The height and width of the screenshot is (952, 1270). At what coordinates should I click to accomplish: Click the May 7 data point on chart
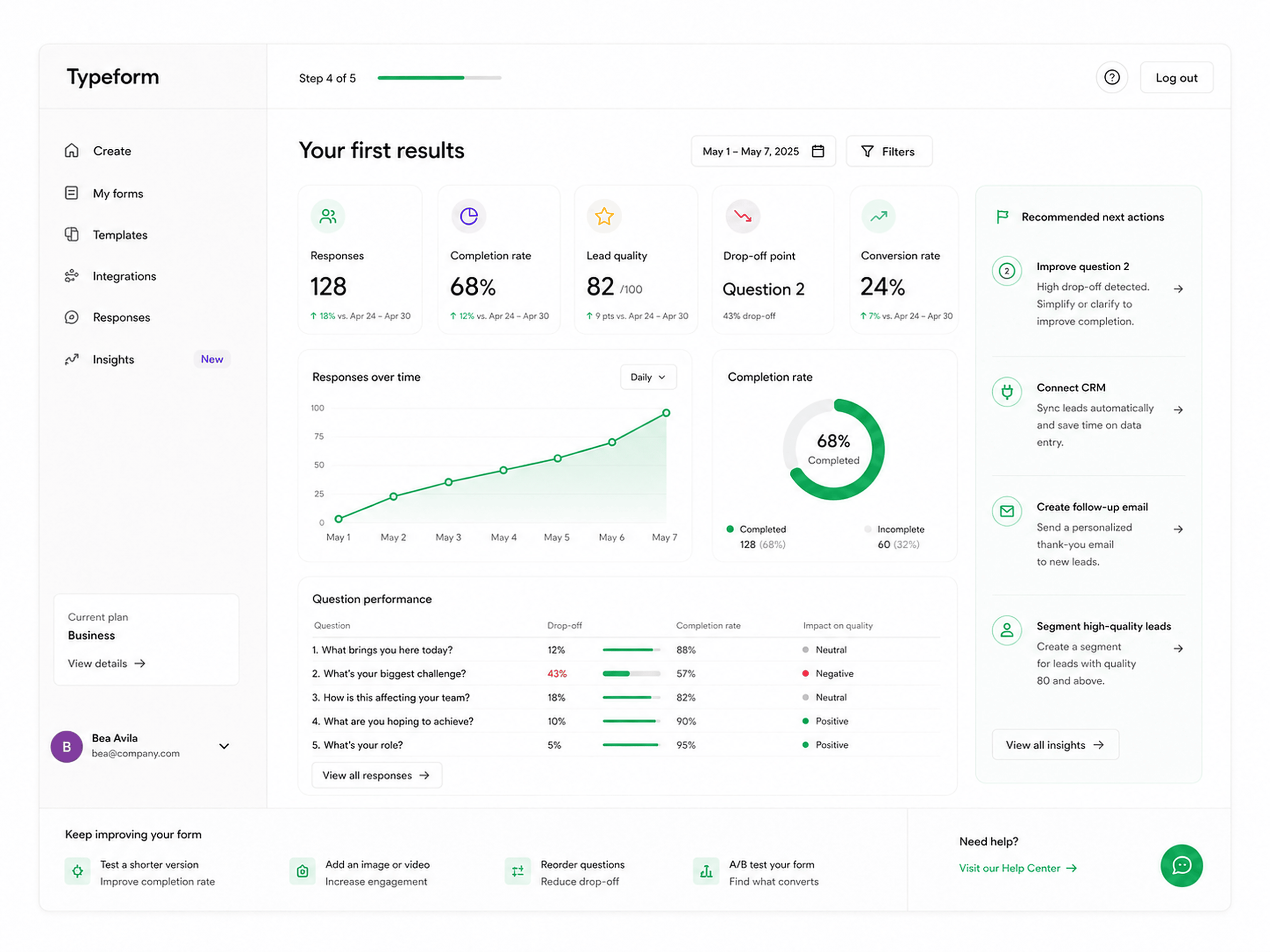(x=666, y=413)
